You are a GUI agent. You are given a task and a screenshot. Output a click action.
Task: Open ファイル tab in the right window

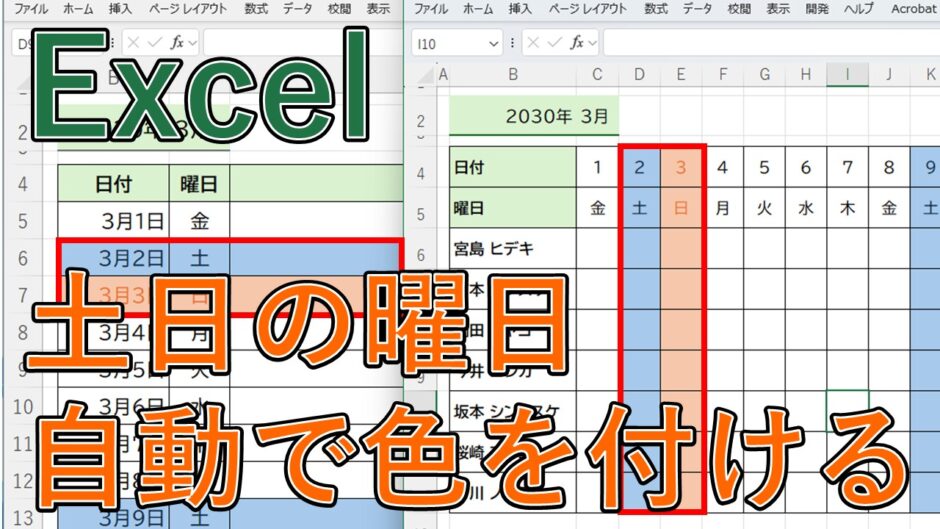(431, 9)
